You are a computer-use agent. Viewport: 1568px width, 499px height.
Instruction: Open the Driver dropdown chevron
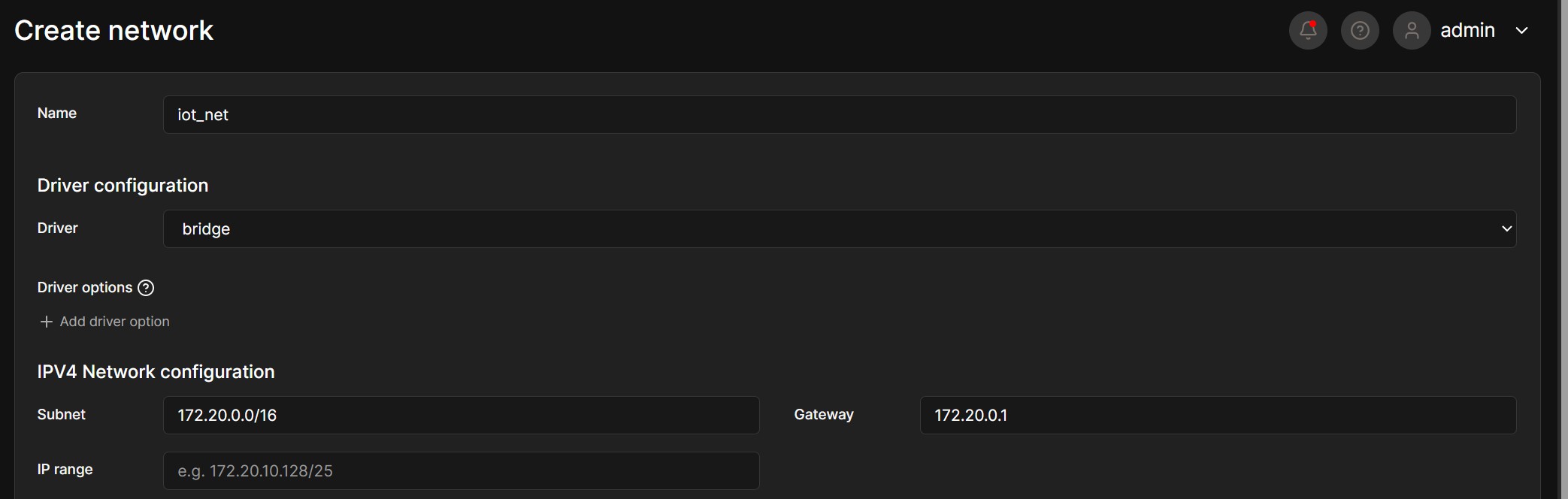coord(1506,228)
